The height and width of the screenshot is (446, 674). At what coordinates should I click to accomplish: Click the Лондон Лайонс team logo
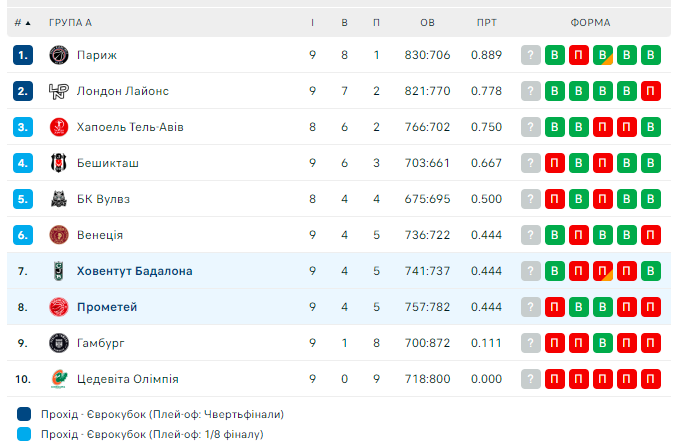coord(58,91)
